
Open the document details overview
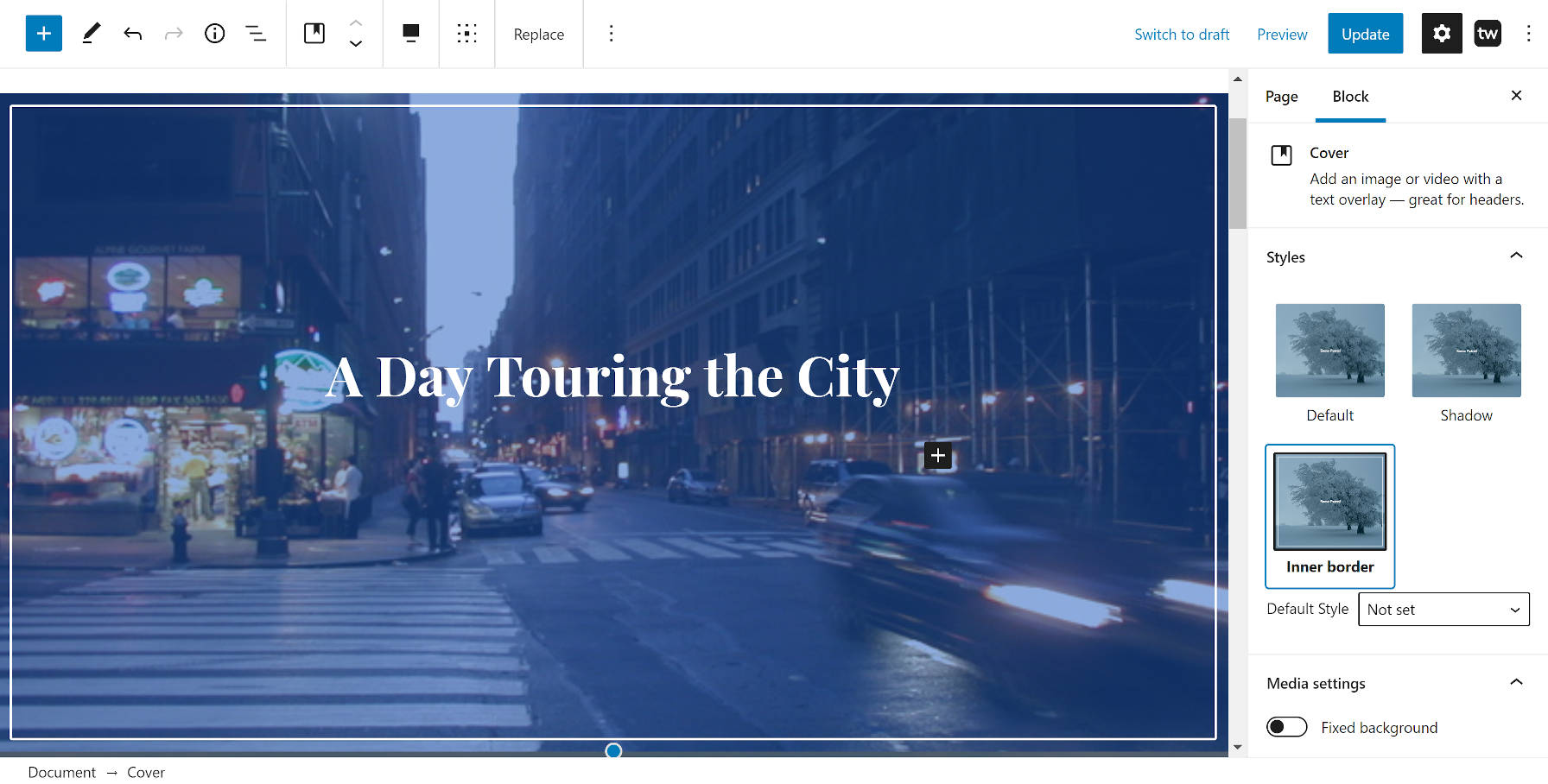tap(214, 33)
